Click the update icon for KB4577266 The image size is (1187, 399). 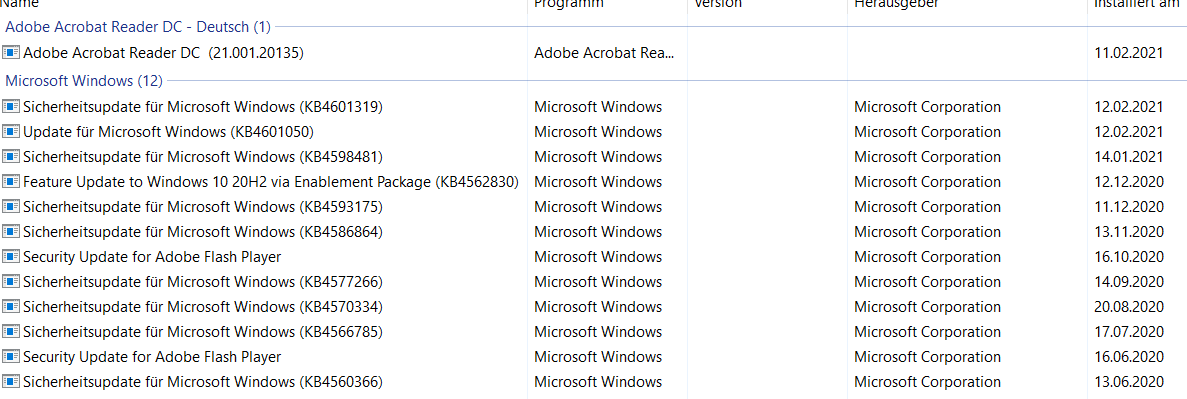[11, 282]
